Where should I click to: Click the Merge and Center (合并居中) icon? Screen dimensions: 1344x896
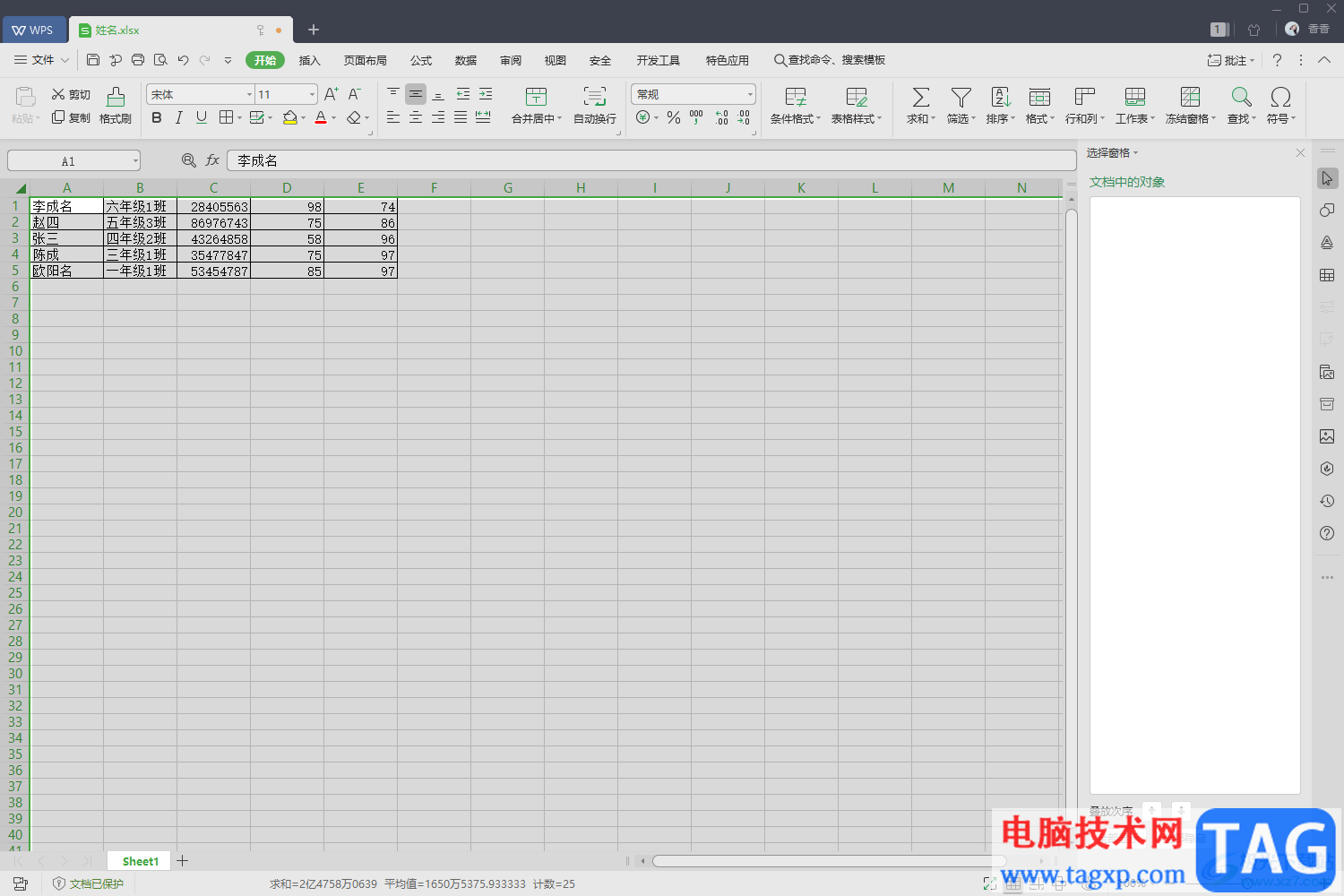tap(536, 97)
